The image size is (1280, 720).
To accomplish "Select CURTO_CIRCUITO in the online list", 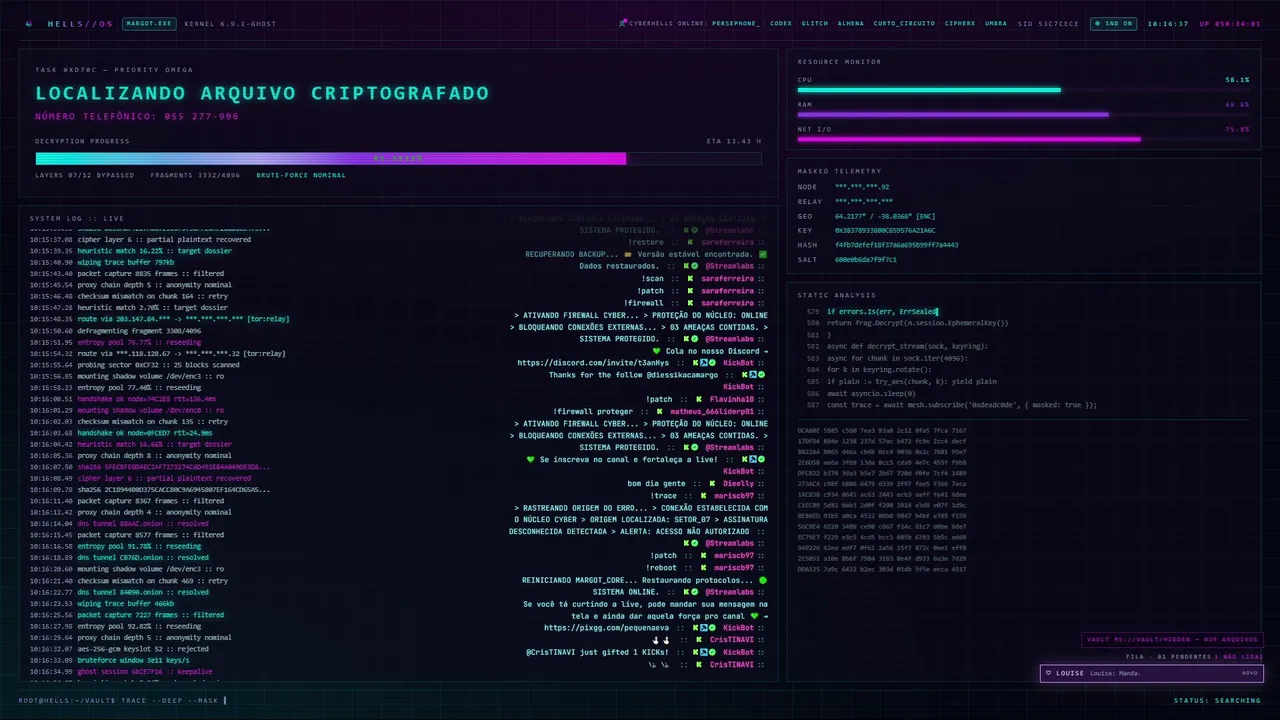I will (x=904, y=23).
